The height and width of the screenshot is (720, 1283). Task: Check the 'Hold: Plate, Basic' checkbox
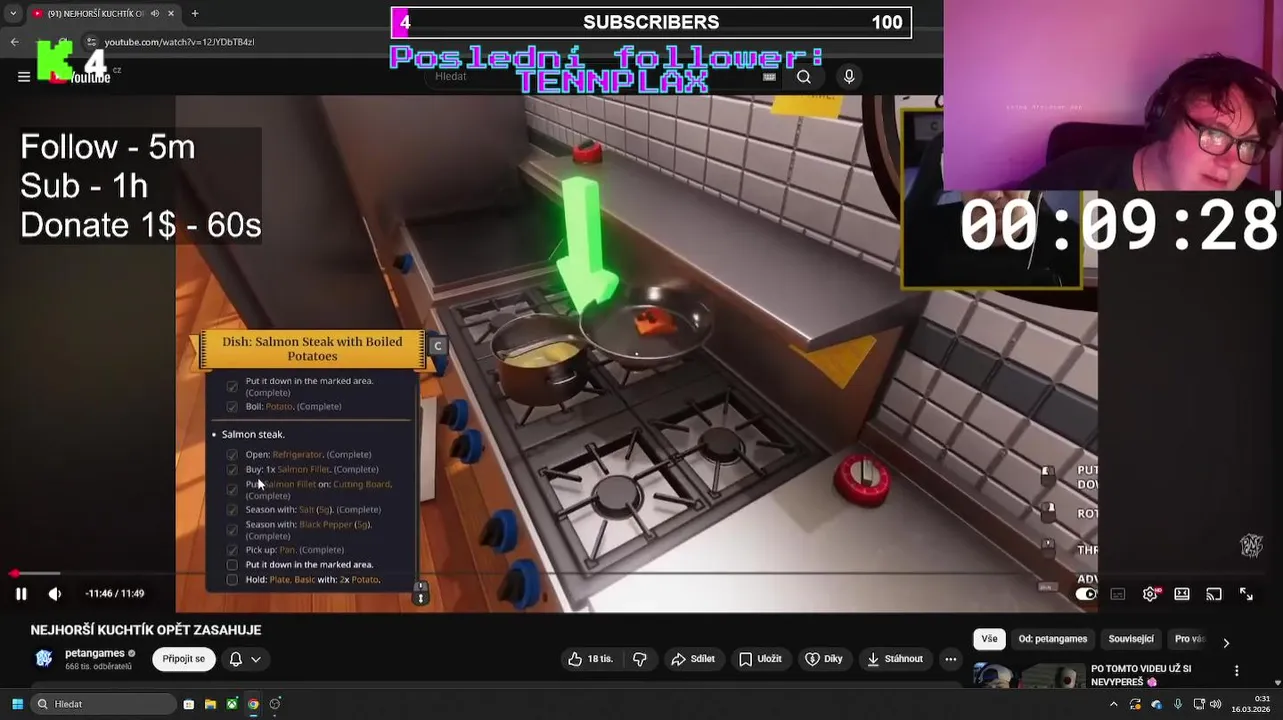pos(232,580)
